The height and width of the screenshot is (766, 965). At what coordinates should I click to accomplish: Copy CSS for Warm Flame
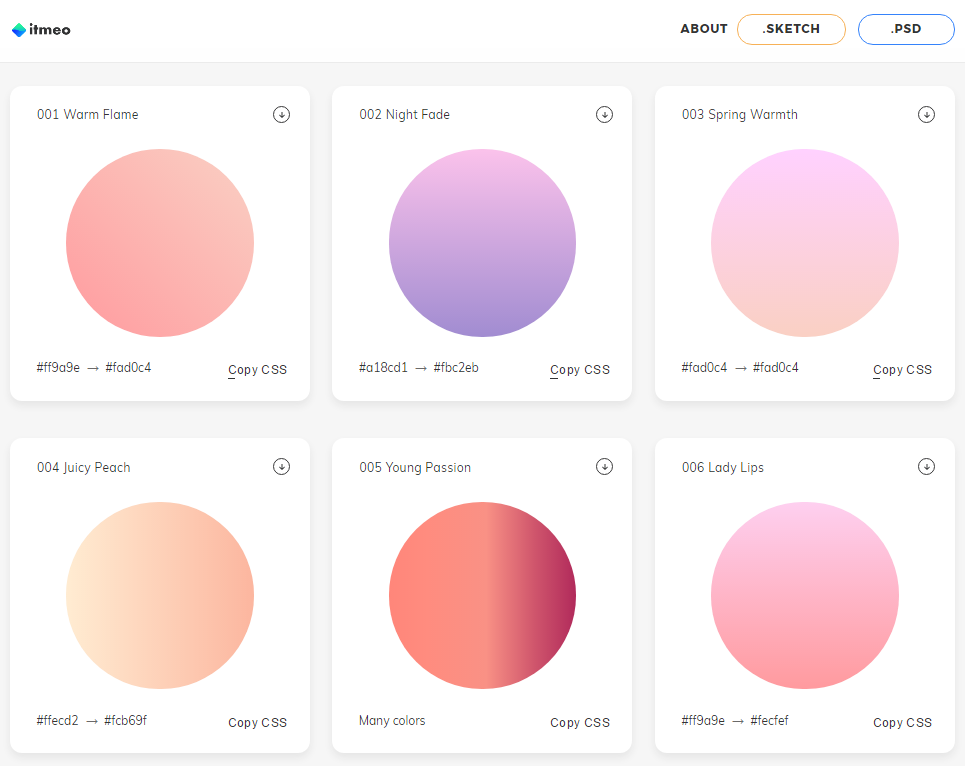coord(257,369)
